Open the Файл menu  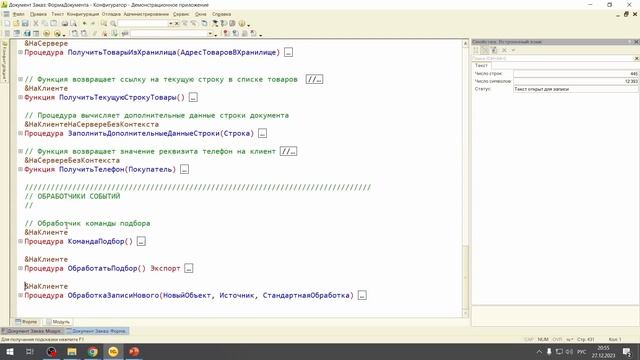(19, 14)
